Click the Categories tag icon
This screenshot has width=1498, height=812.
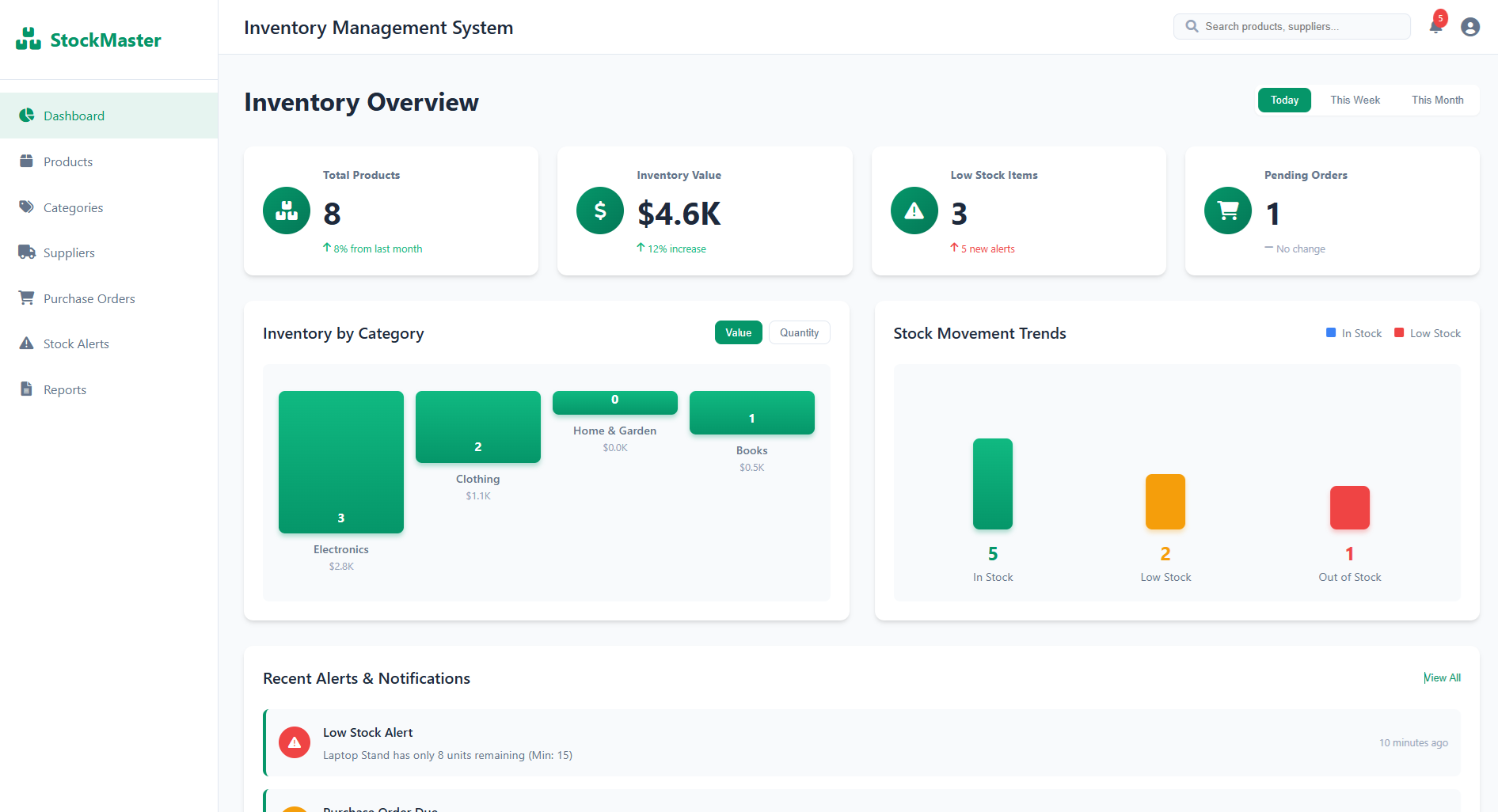28,207
